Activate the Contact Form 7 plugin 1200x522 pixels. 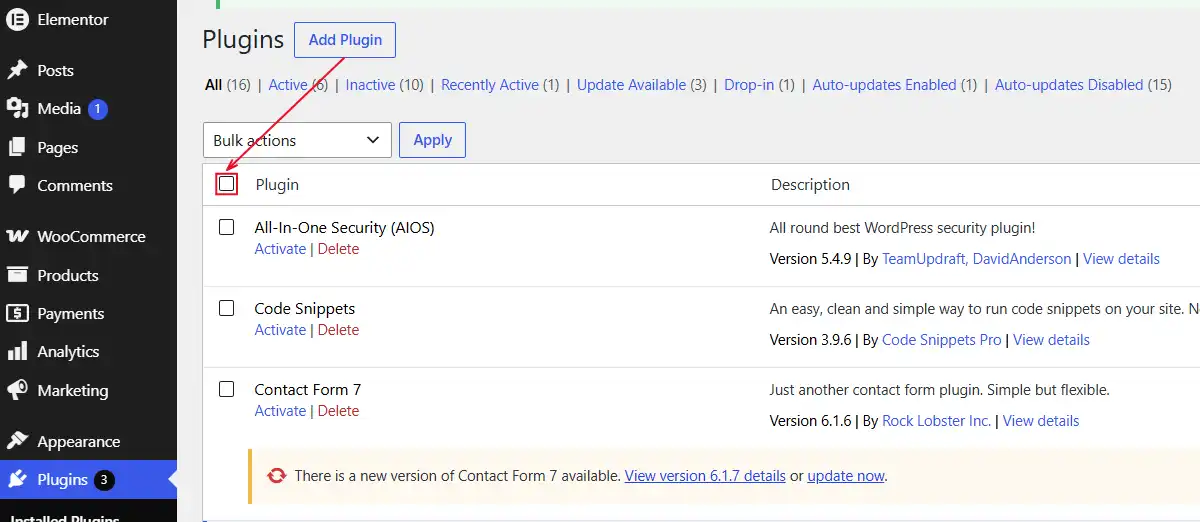point(280,411)
